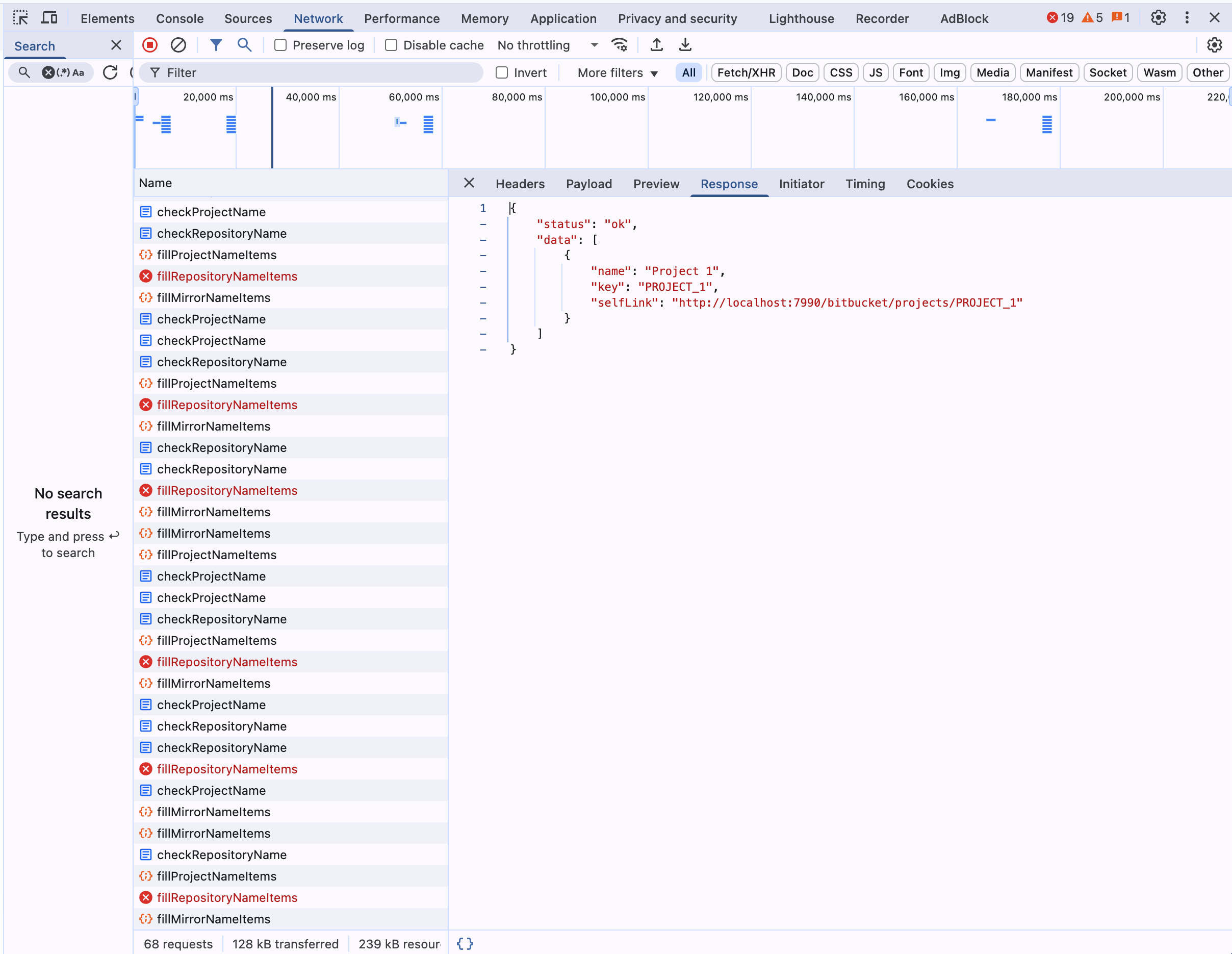Click the red errors count badge
Image resolution: width=1232 pixels, height=954 pixels.
pos(1061,18)
